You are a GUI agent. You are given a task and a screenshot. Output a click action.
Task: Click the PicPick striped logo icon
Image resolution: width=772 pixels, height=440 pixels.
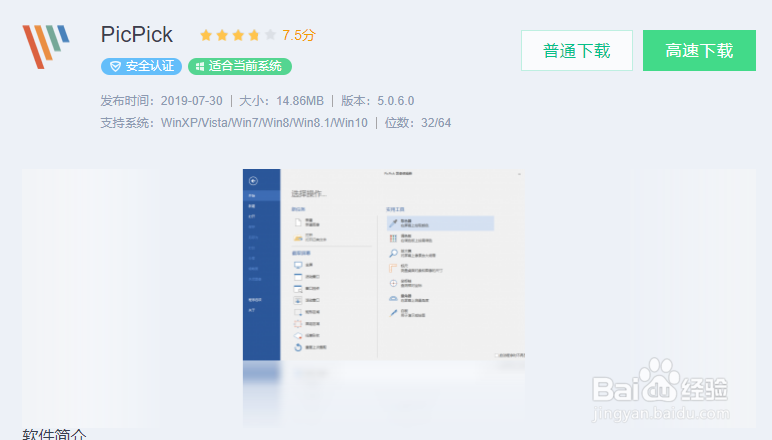click(x=46, y=47)
